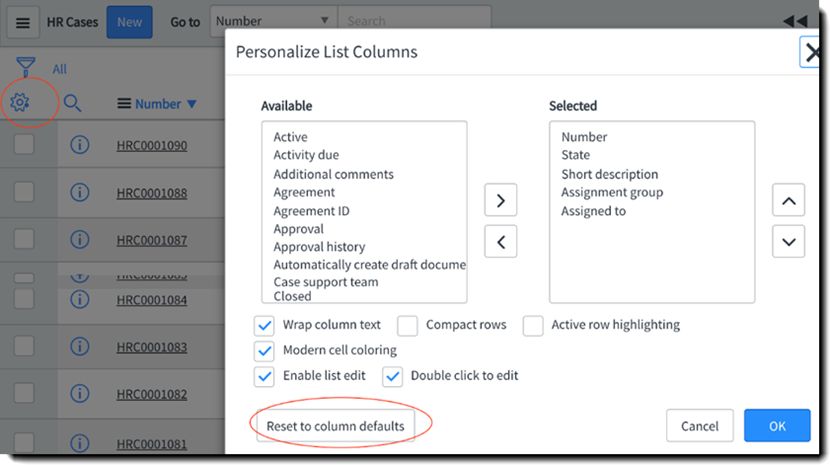
Task: Select Approval history in Available list
Action: coord(319,247)
